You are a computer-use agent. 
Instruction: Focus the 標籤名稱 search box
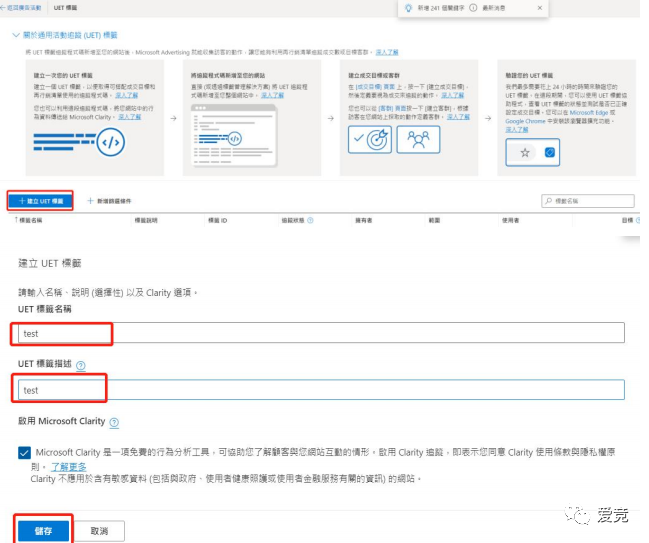(588, 201)
